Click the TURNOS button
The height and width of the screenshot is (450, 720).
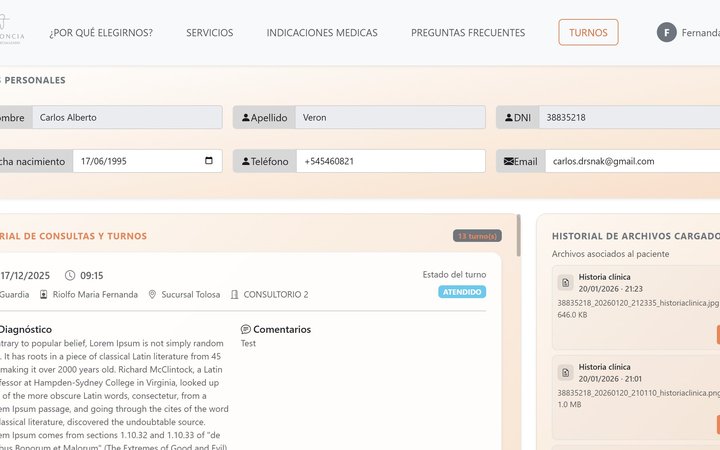point(588,33)
